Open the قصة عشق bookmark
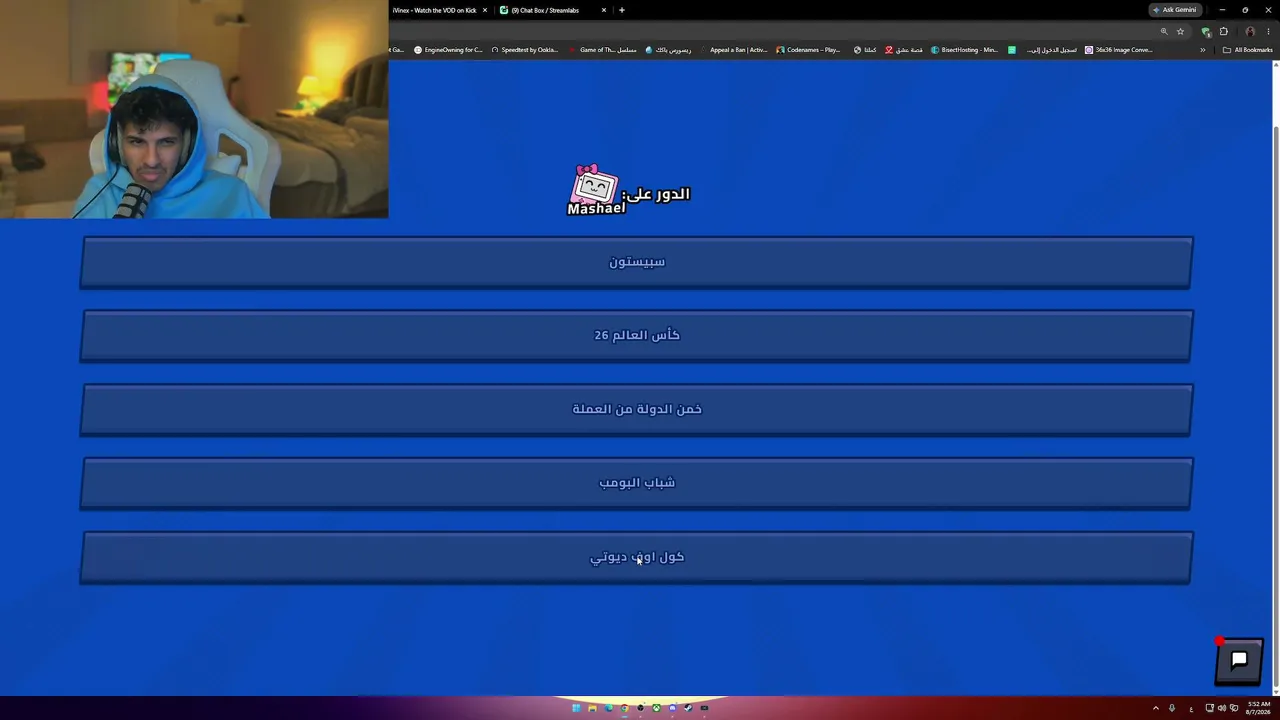 click(x=904, y=50)
